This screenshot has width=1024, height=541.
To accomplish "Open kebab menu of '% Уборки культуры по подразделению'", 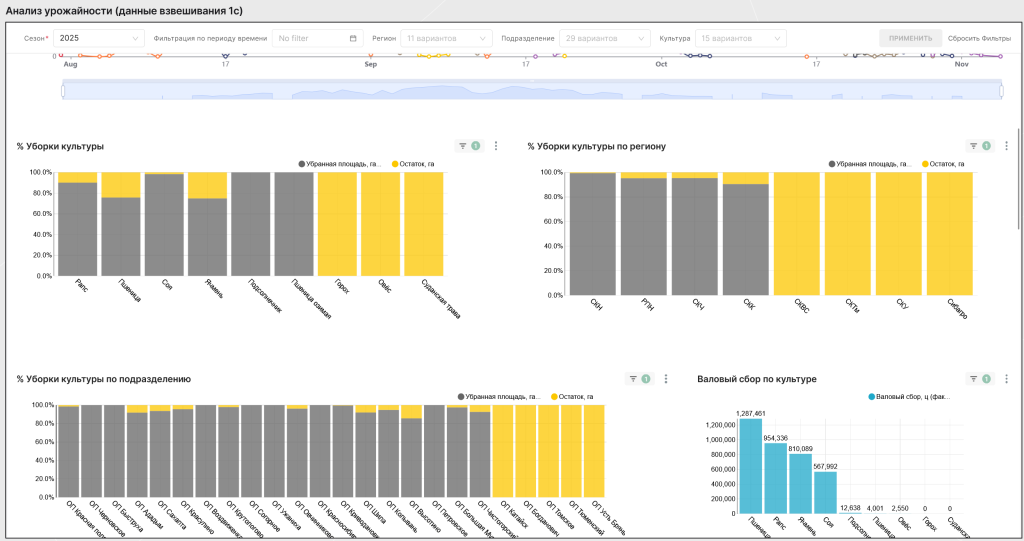I will point(666,379).
